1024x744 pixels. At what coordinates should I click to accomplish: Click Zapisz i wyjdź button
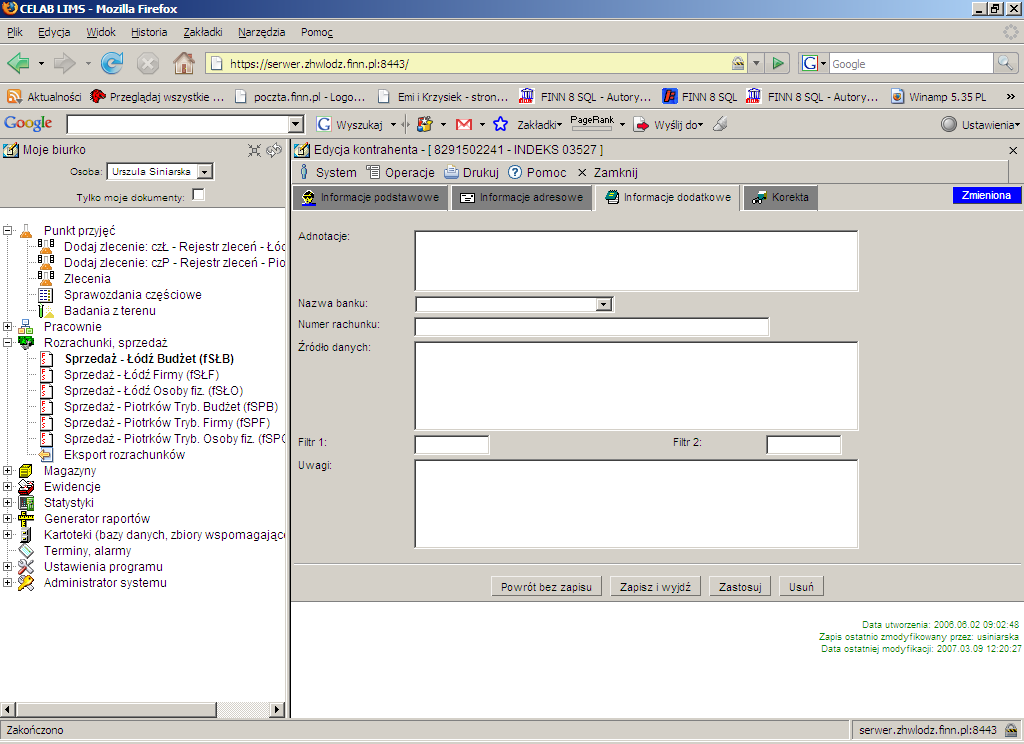655,587
